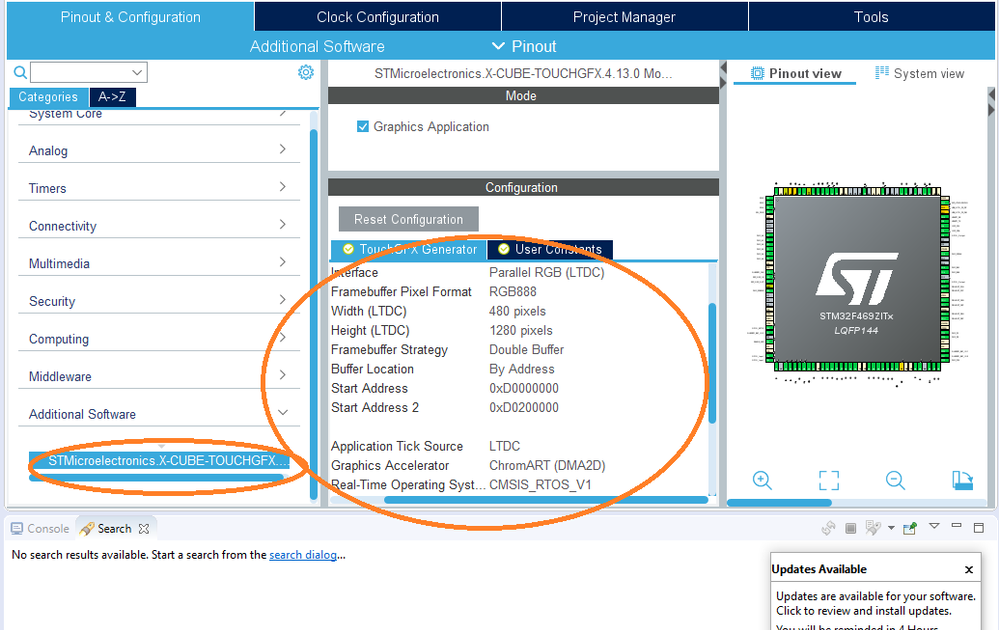Viewport: 999px width, 630px height.
Task: Open the category search dropdown box
Action: tap(89, 72)
